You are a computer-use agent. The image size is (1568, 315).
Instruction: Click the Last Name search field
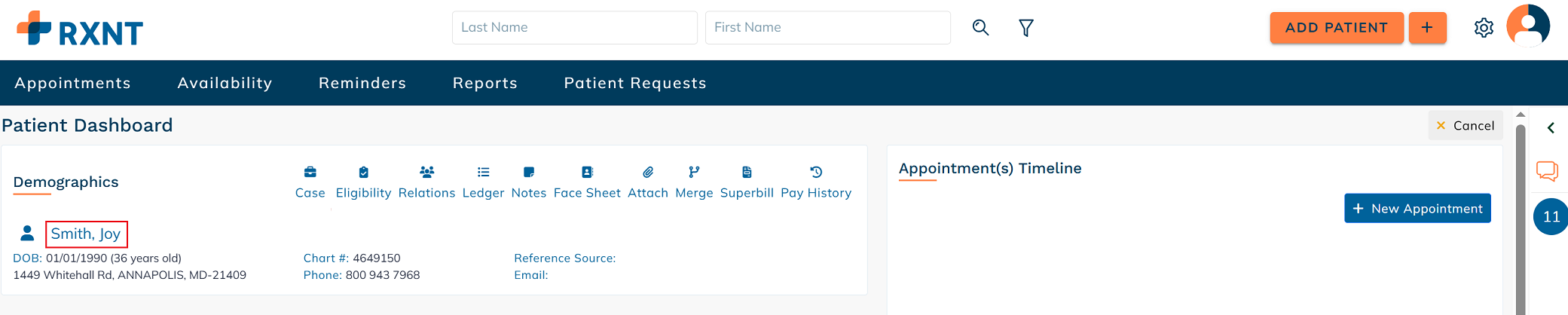click(574, 28)
